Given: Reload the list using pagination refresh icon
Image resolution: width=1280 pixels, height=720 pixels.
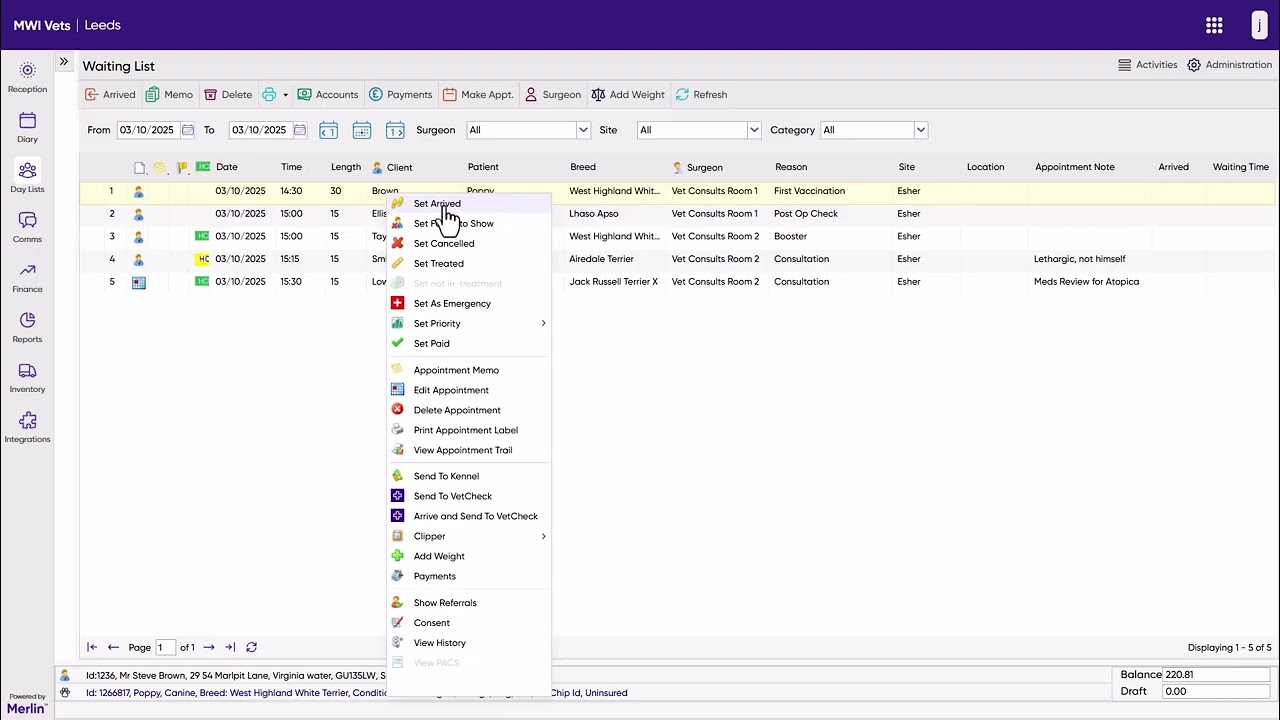Looking at the screenshot, I should tap(251, 647).
